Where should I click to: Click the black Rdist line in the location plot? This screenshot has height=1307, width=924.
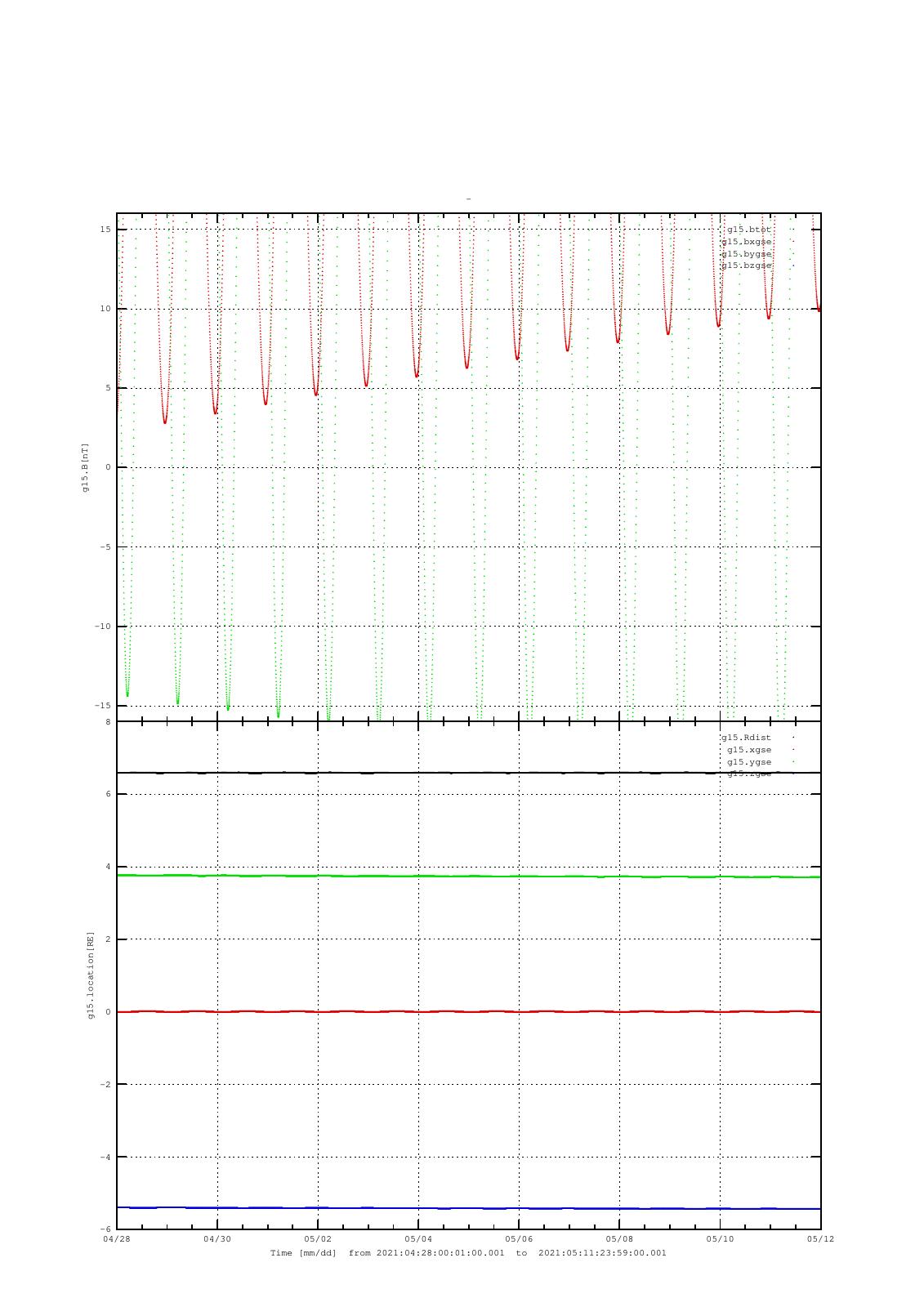click(x=468, y=773)
